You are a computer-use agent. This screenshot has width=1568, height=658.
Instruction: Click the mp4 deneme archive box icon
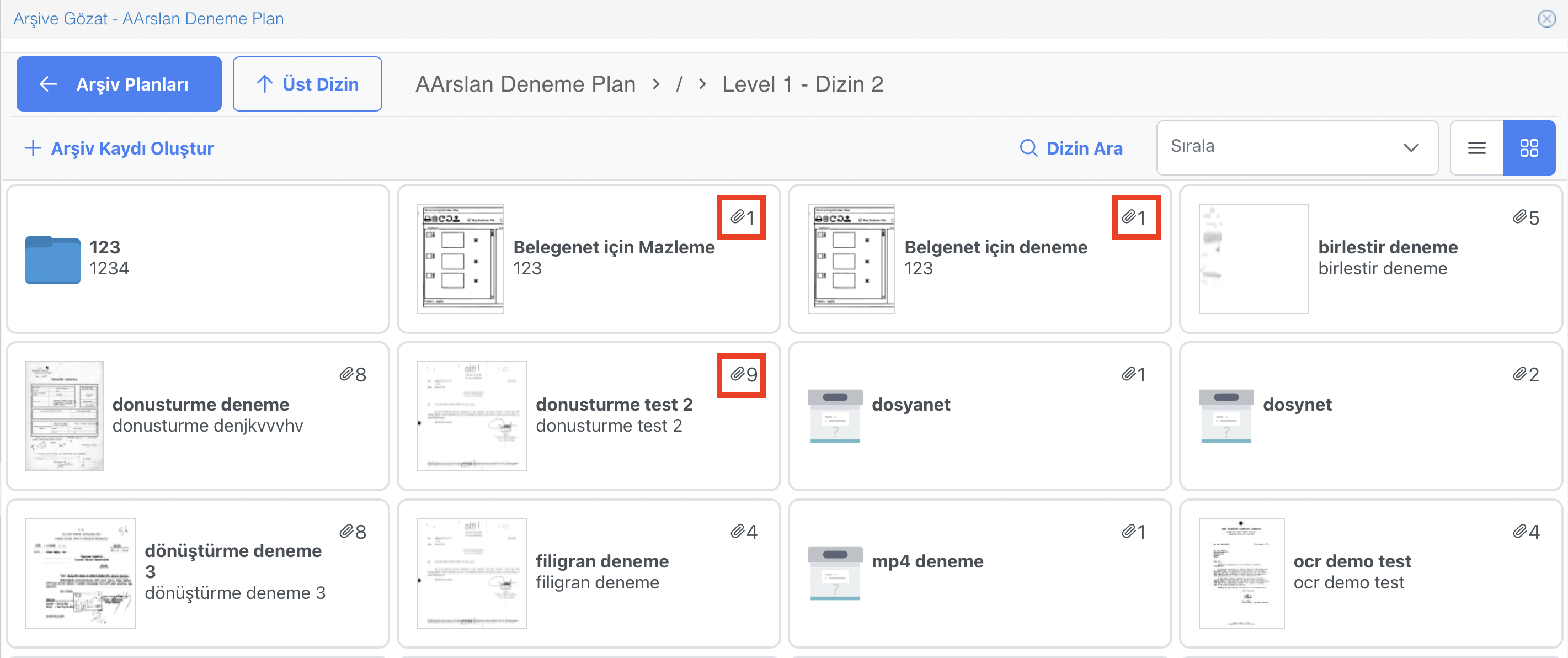(835, 572)
